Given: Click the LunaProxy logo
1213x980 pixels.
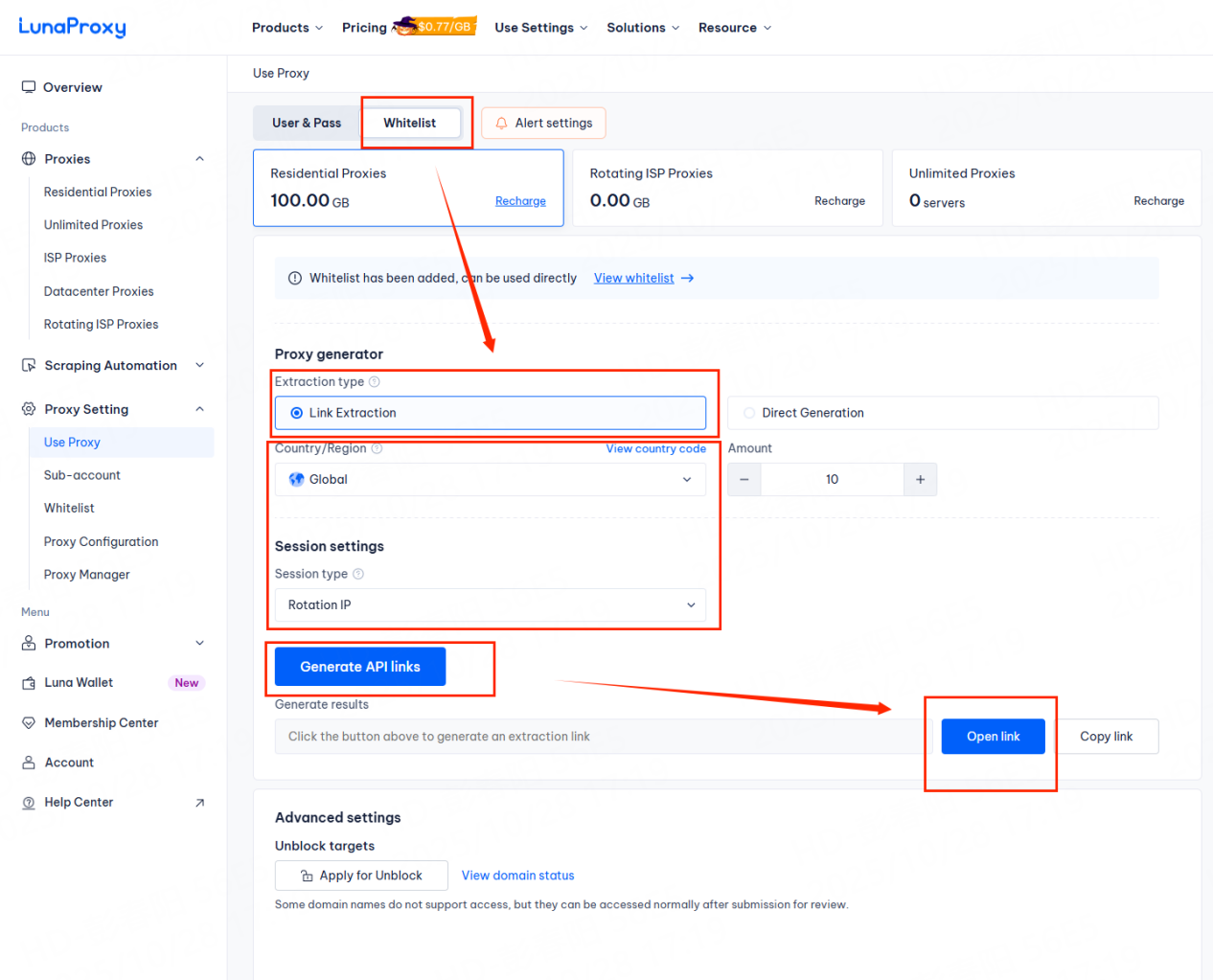Looking at the screenshot, I should pos(72,27).
